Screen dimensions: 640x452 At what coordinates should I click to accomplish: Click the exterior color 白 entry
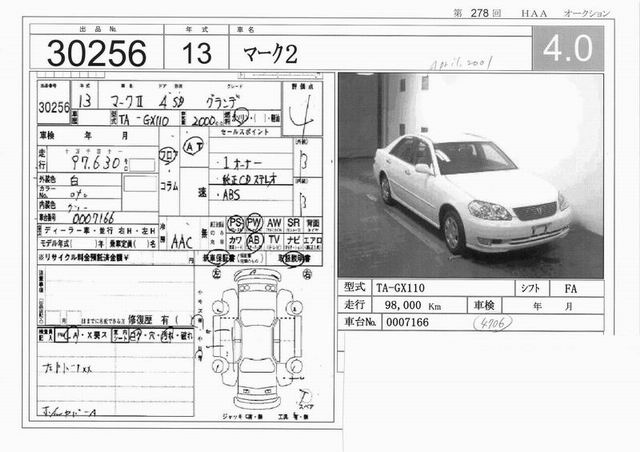coord(74,180)
